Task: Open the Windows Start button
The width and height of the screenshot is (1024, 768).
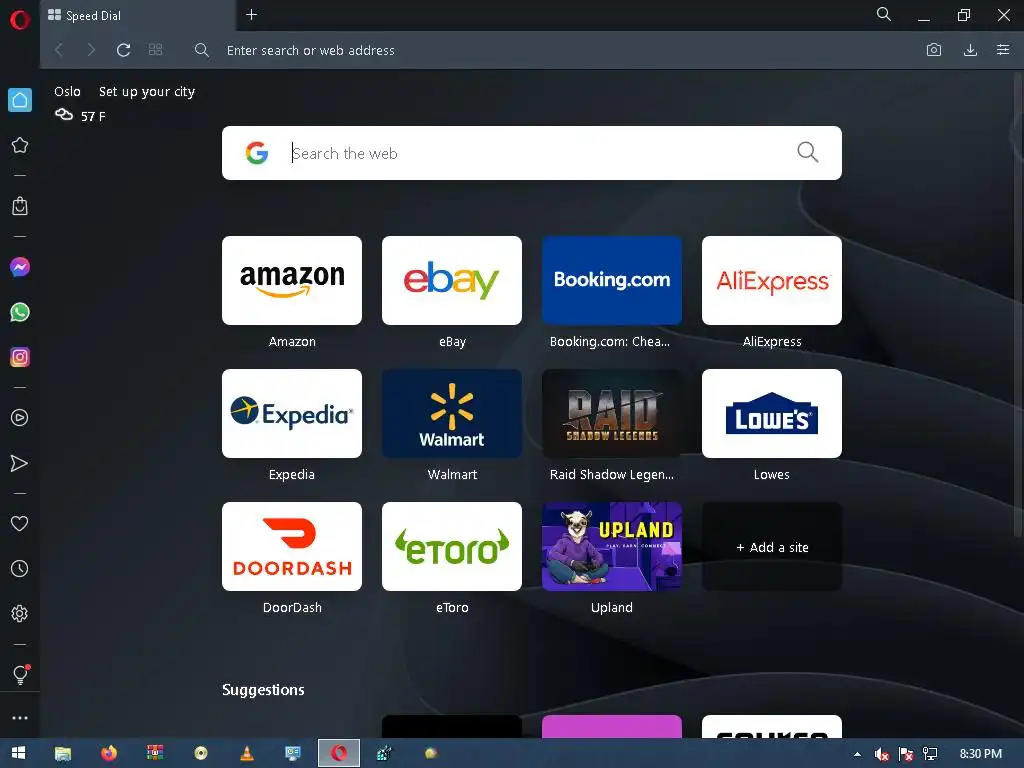Action: coord(18,753)
